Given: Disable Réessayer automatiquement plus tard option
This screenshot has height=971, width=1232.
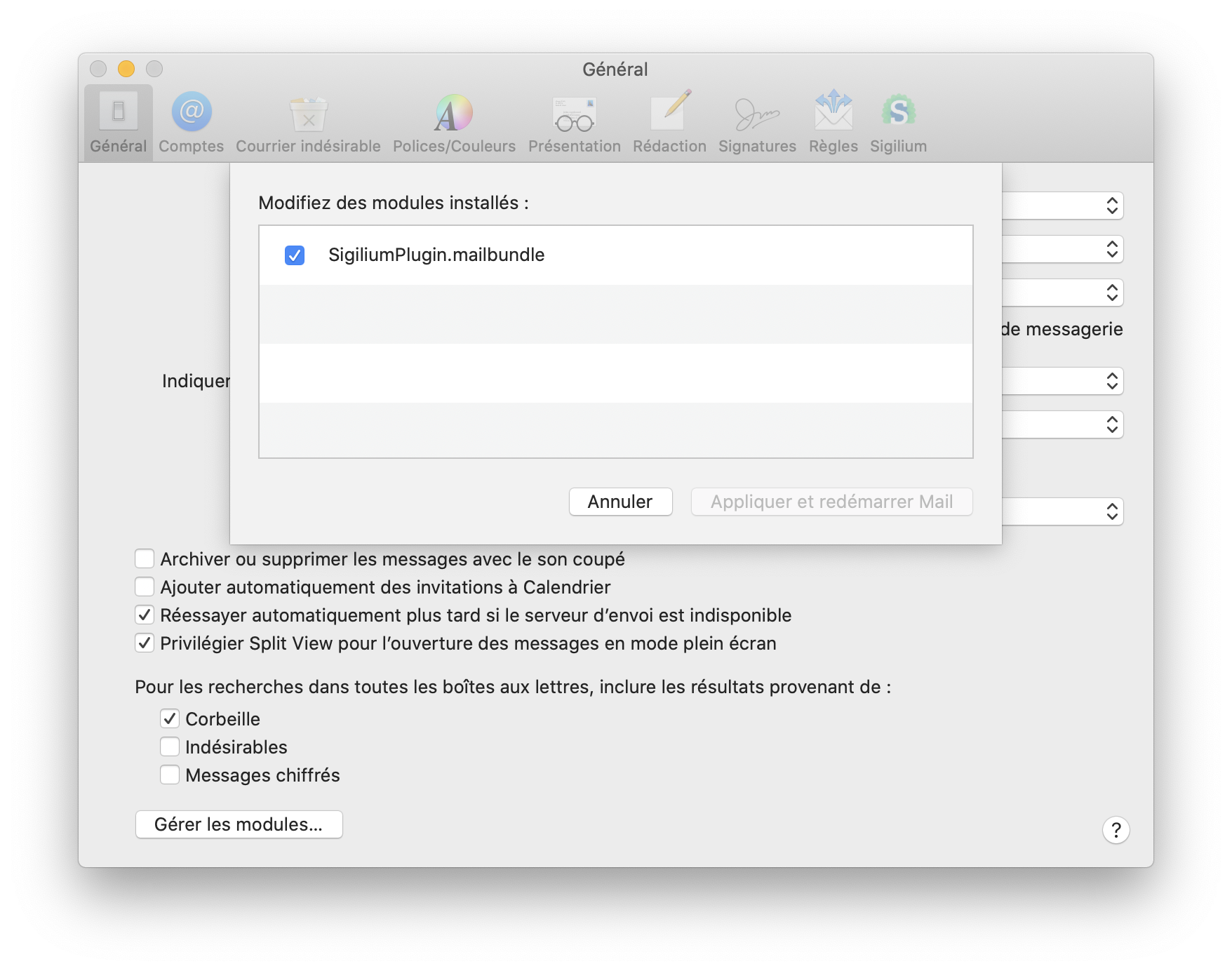Looking at the screenshot, I should [x=145, y=615].
